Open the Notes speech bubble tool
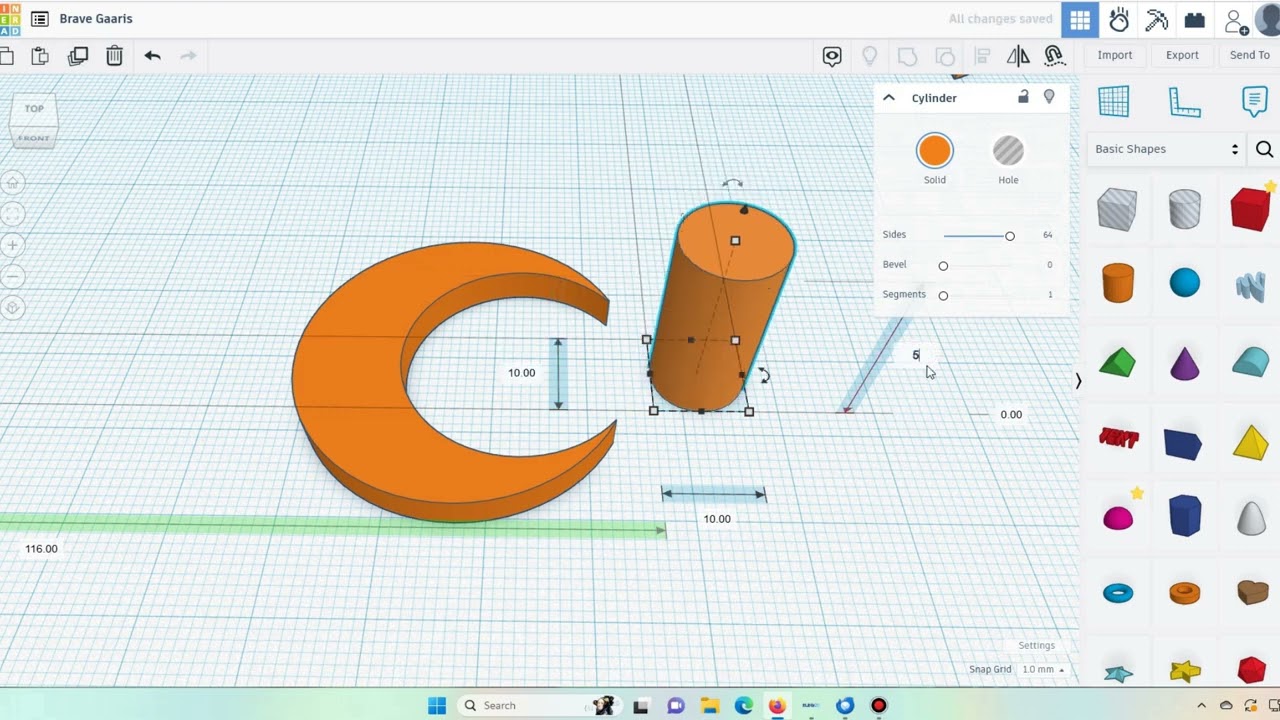 (x=1254, y=101)
